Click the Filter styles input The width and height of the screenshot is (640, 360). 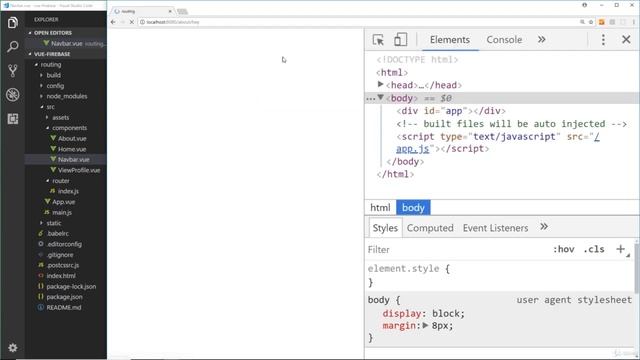coord(457,249)
